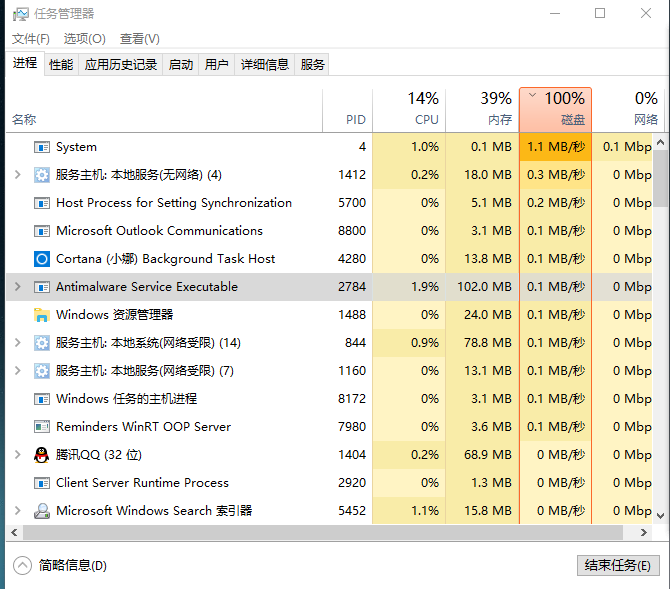Sort by the PID column header
Image resolution: width=670 pixels, height=589 pixels.
point(347,110)
